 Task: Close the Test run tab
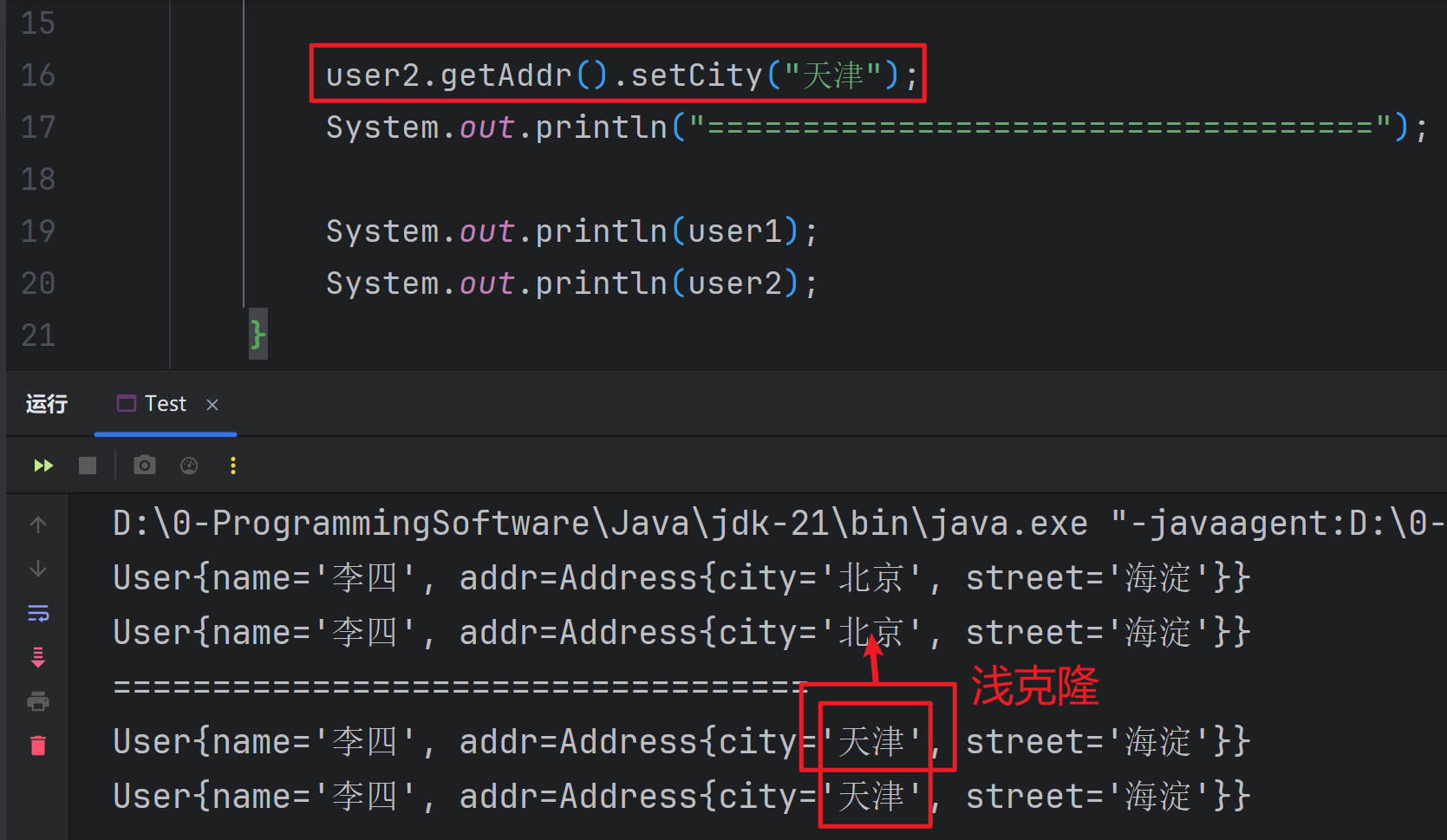click(x=212, y=405)
